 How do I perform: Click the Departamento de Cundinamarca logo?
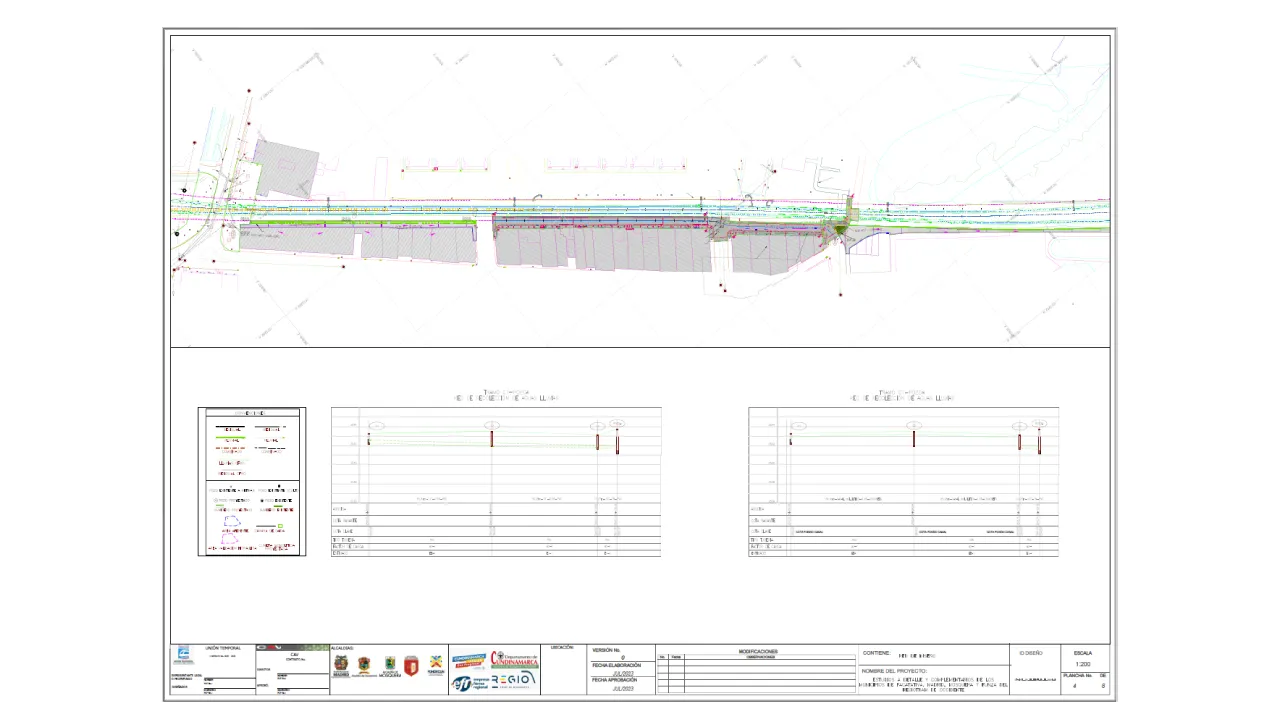515,660
